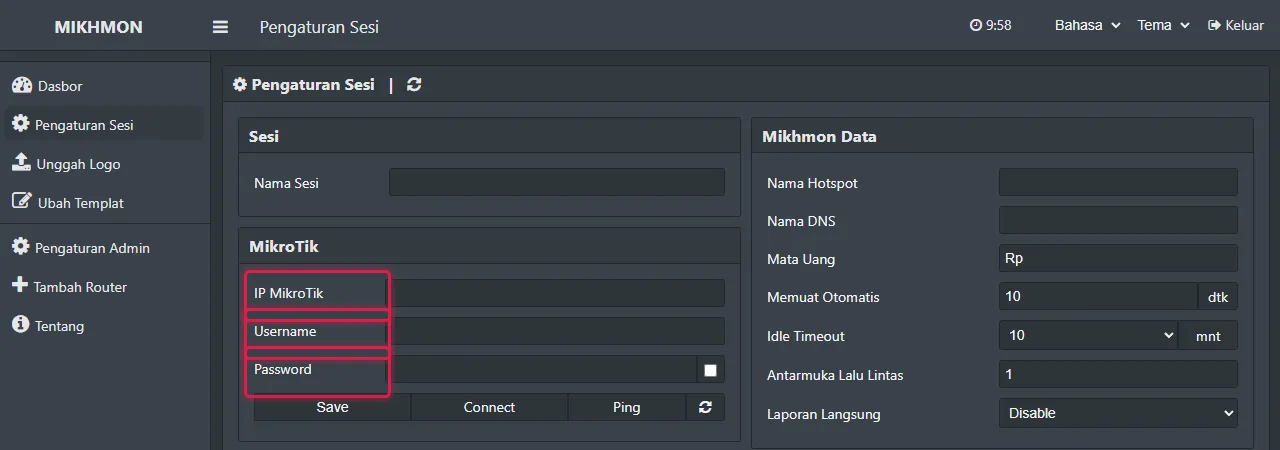Click the Pengaturan Admin gear icon
The height and width of the screenshot is (450, 1280).
20,246
